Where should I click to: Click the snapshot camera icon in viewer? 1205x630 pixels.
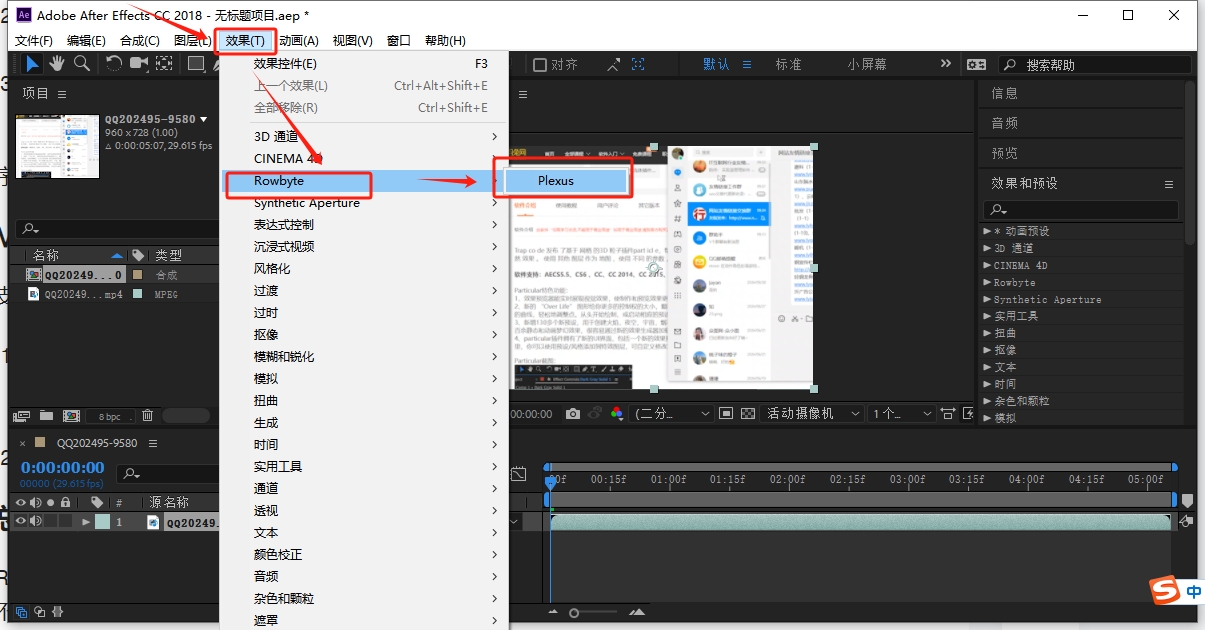(572, 413)
